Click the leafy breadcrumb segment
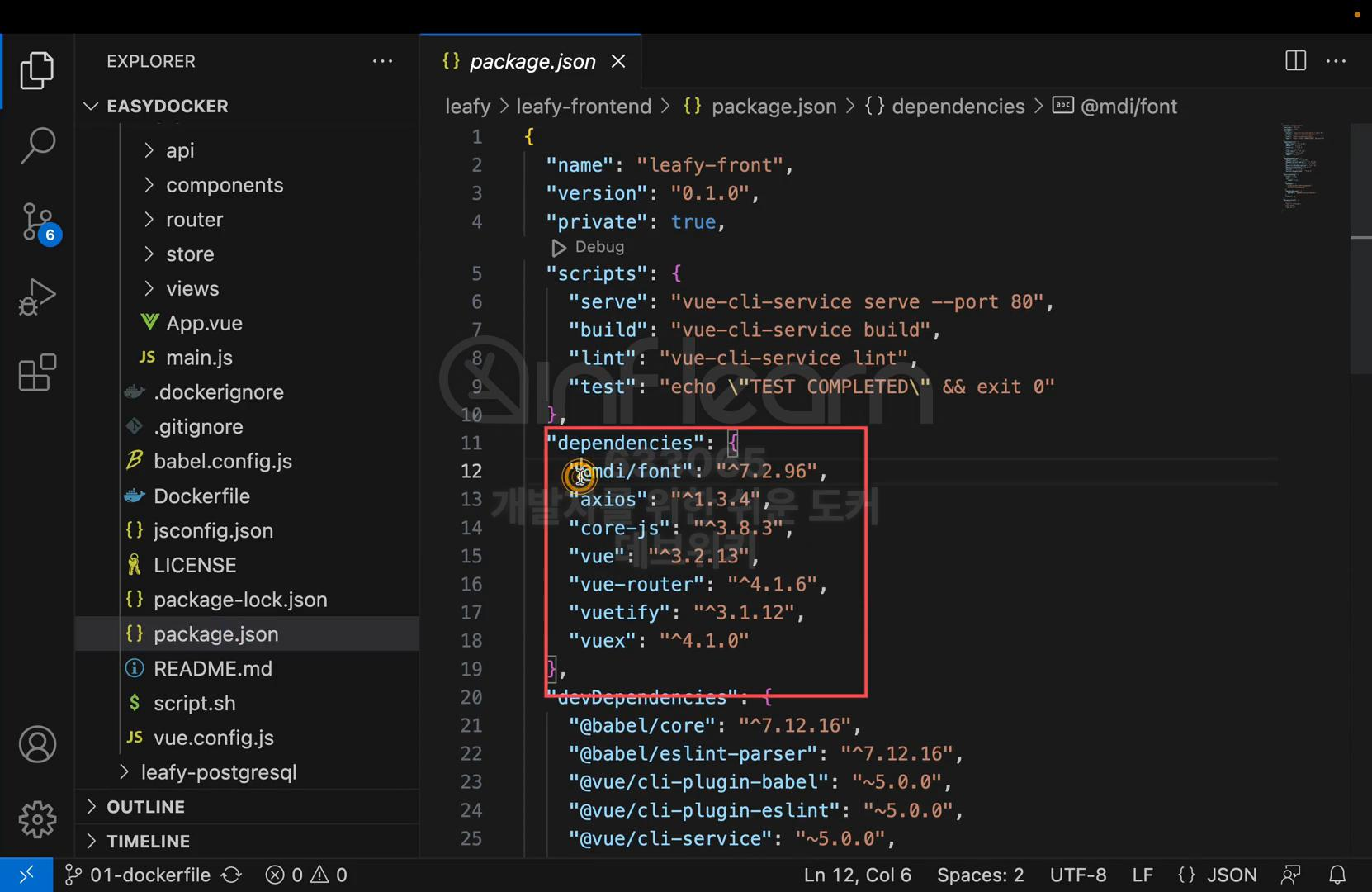 [467, 107]
